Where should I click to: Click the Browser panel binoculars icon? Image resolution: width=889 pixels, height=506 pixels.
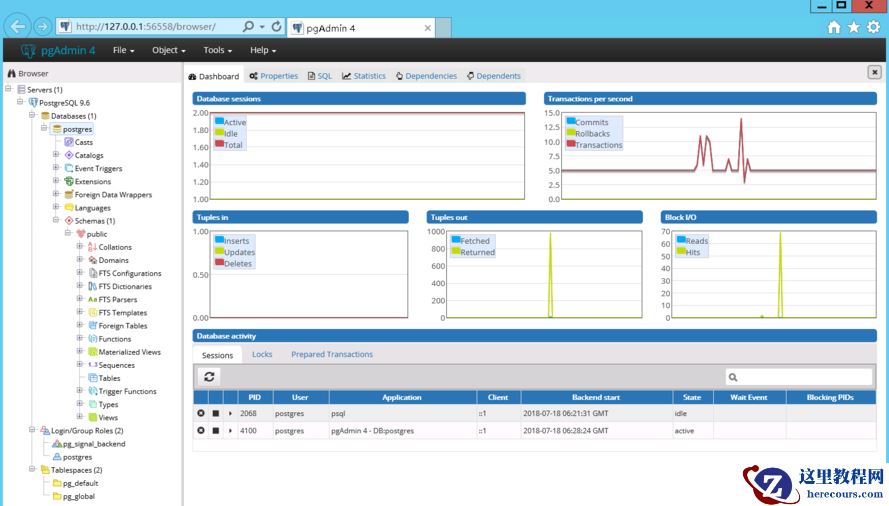[11, 73]
